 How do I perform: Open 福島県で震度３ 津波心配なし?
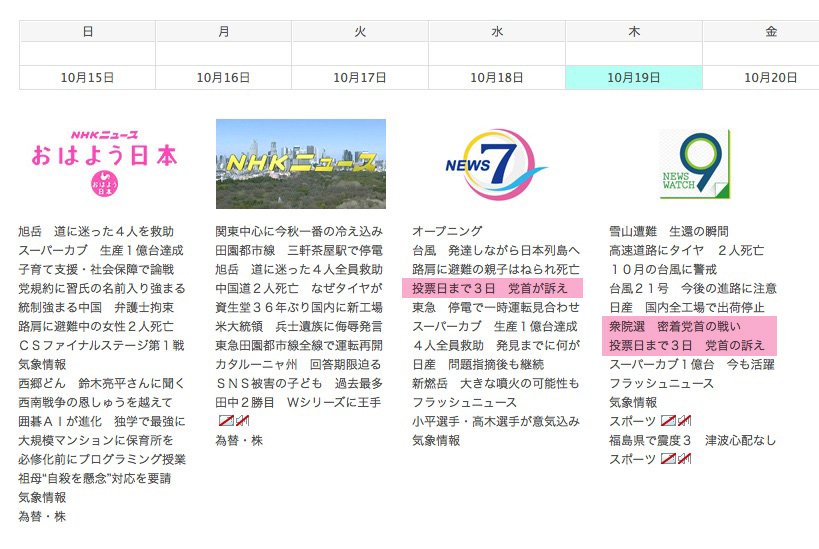[693, 440]
